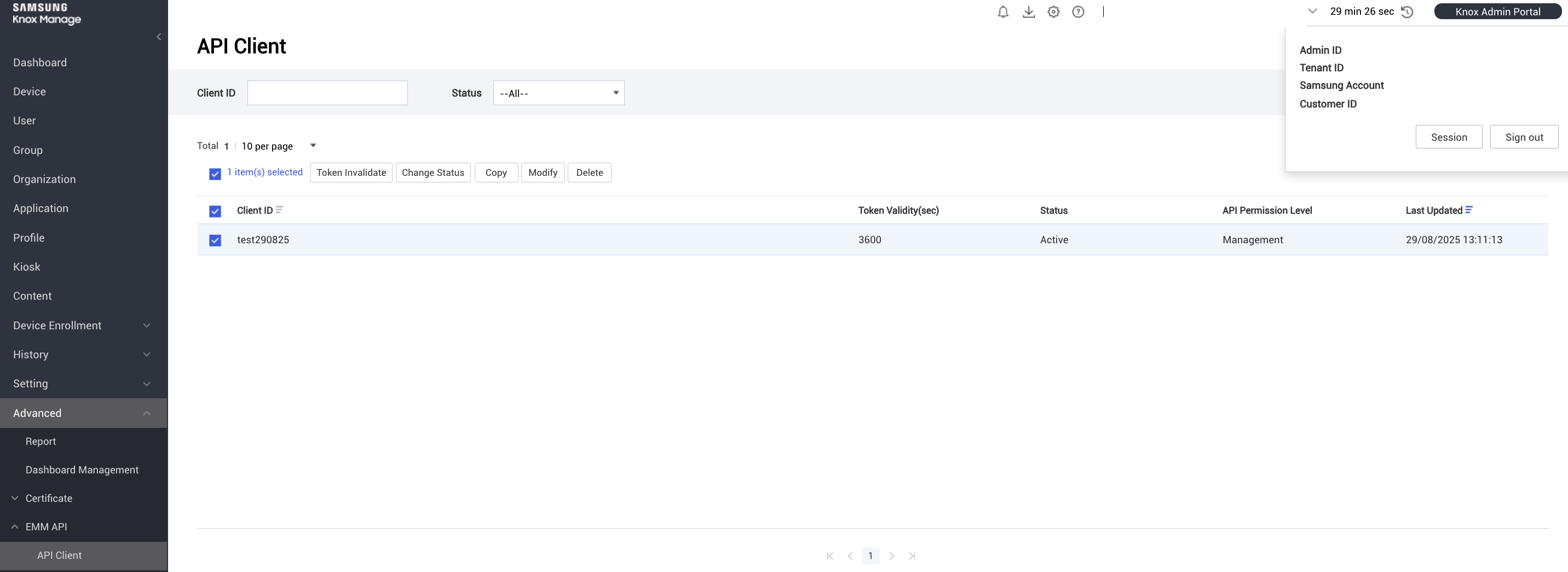Reset session timer with refresh icon
Screen dimensions: 1568x572
(x=1406, y=12)
